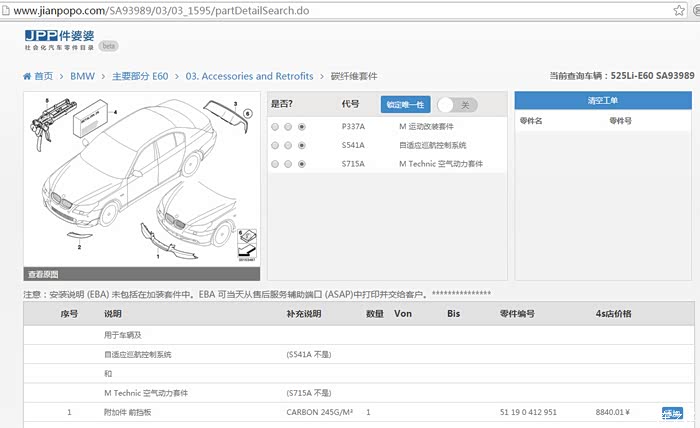This screenshot has height=428, width=700.
Task: Open 03. Accessories and Retrofits breadcrumb
Action: (250, 76)
